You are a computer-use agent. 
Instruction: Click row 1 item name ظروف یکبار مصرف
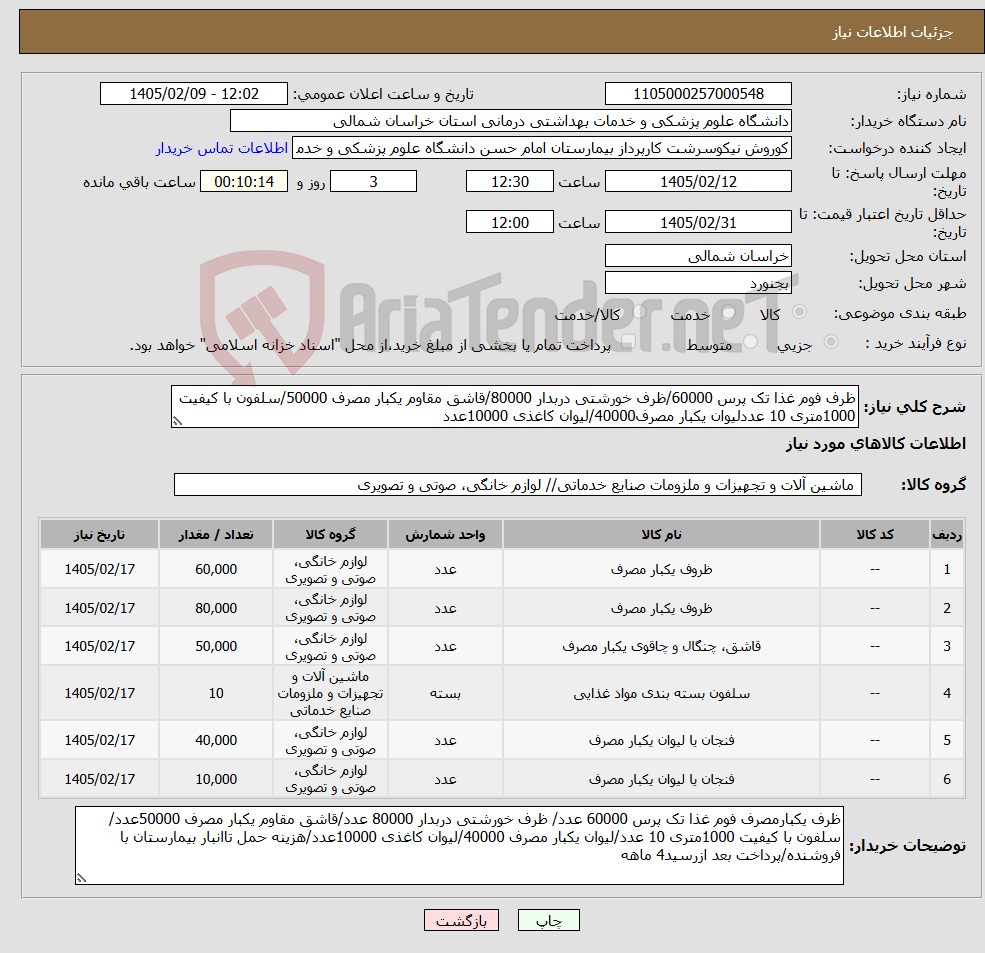click(661, 569)
